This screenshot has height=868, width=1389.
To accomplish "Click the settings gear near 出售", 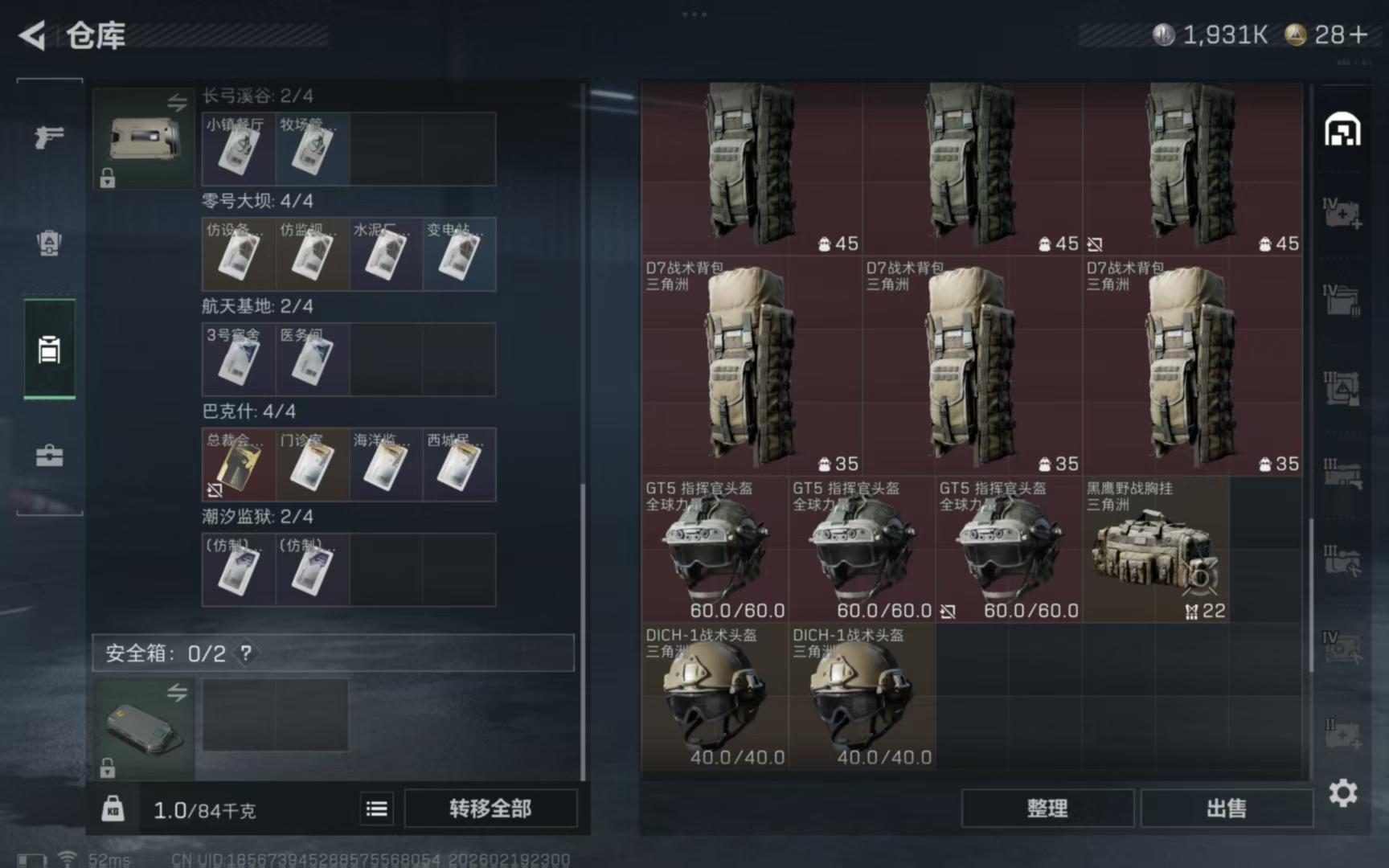I will (1342, 793).
